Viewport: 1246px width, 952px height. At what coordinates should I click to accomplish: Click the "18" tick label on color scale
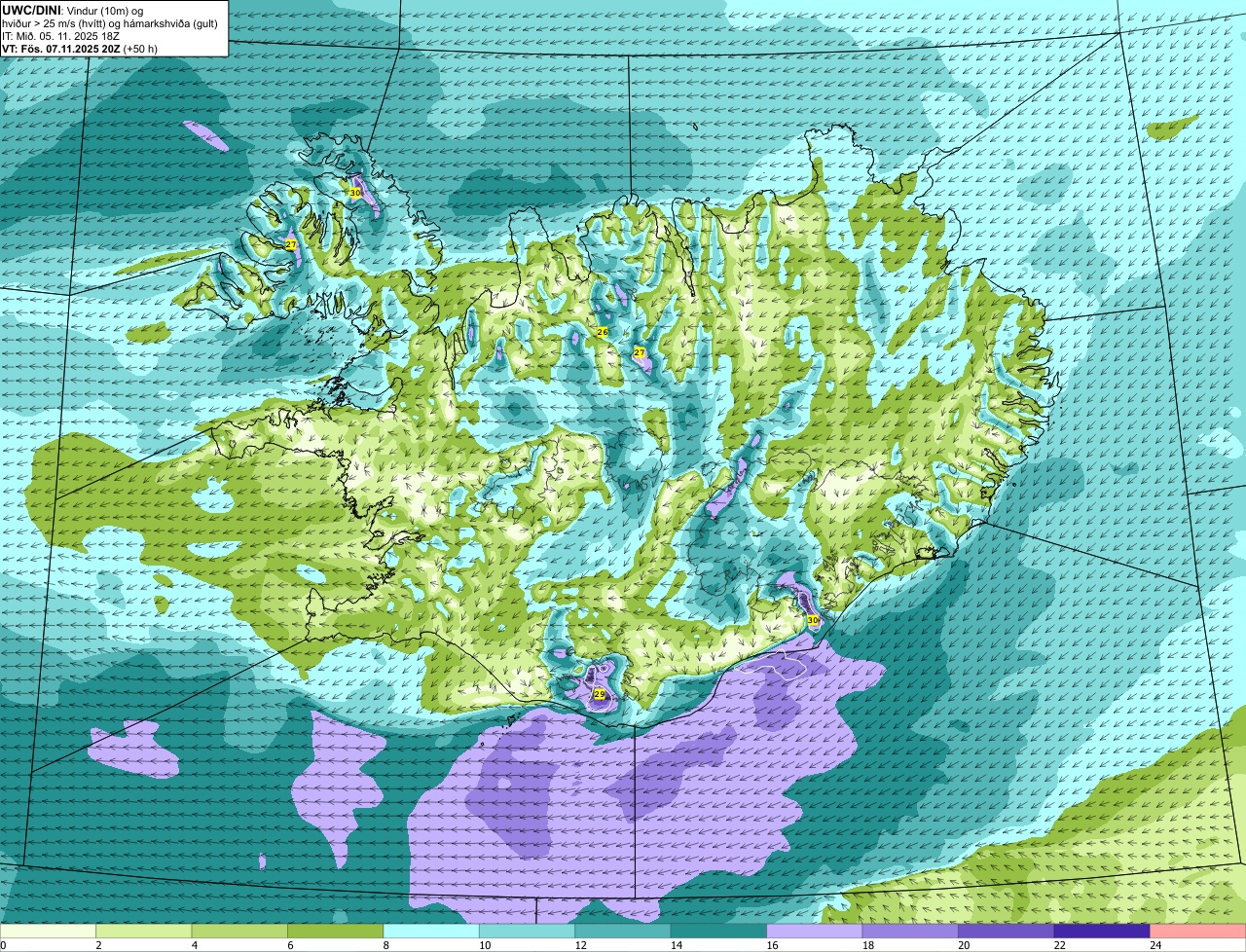[867, 945]
